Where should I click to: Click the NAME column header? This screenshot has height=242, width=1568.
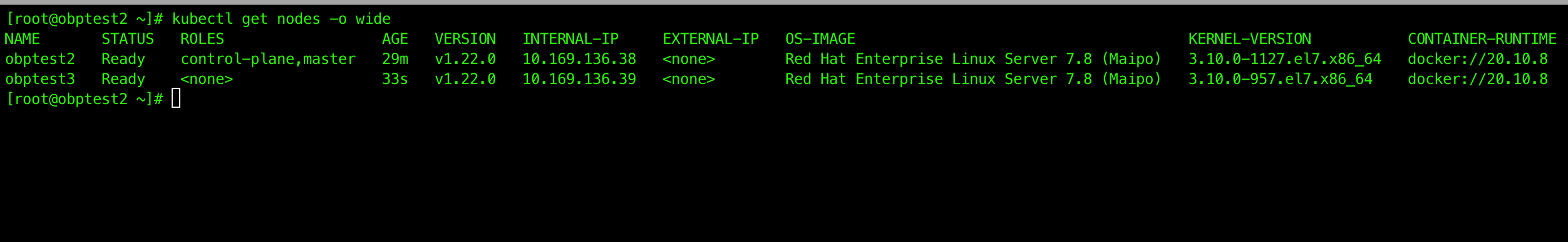[x=23, y=39]
